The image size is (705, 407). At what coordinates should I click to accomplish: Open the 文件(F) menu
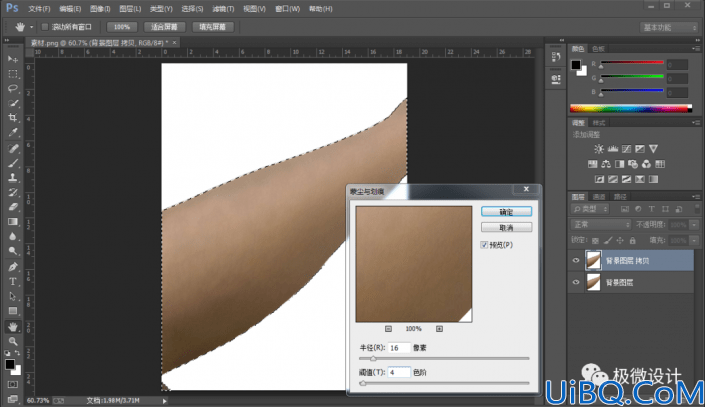click(x=39, y=9)
